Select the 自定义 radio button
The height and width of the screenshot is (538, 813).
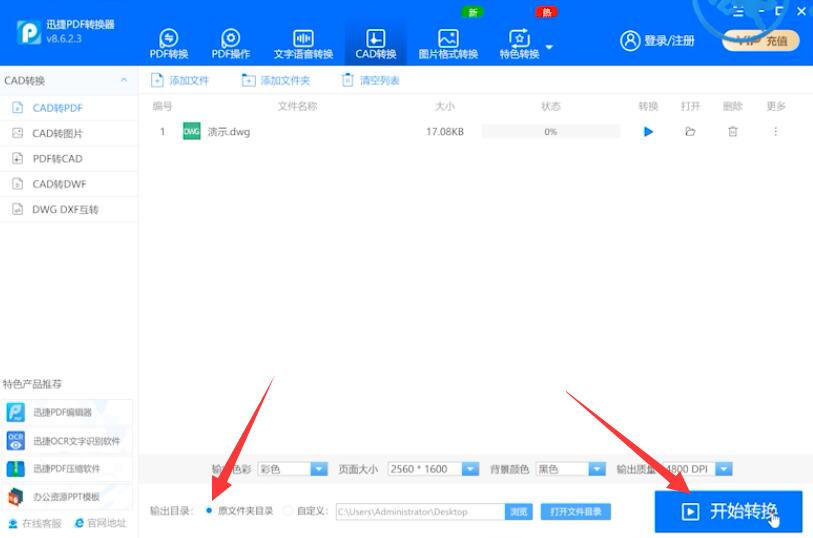coord(288,511)
